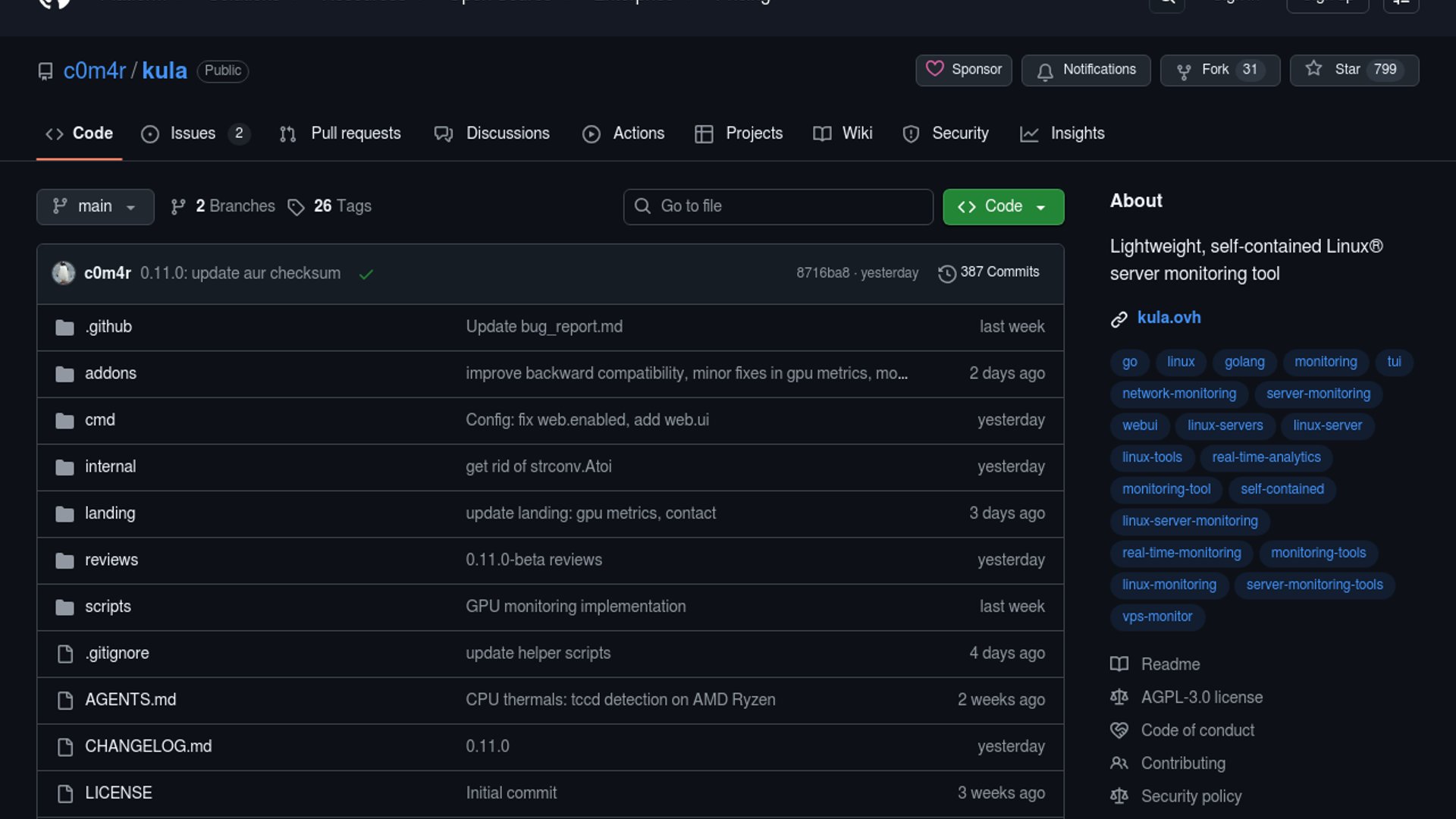Click the Fork repository icon

[1183, 71]
